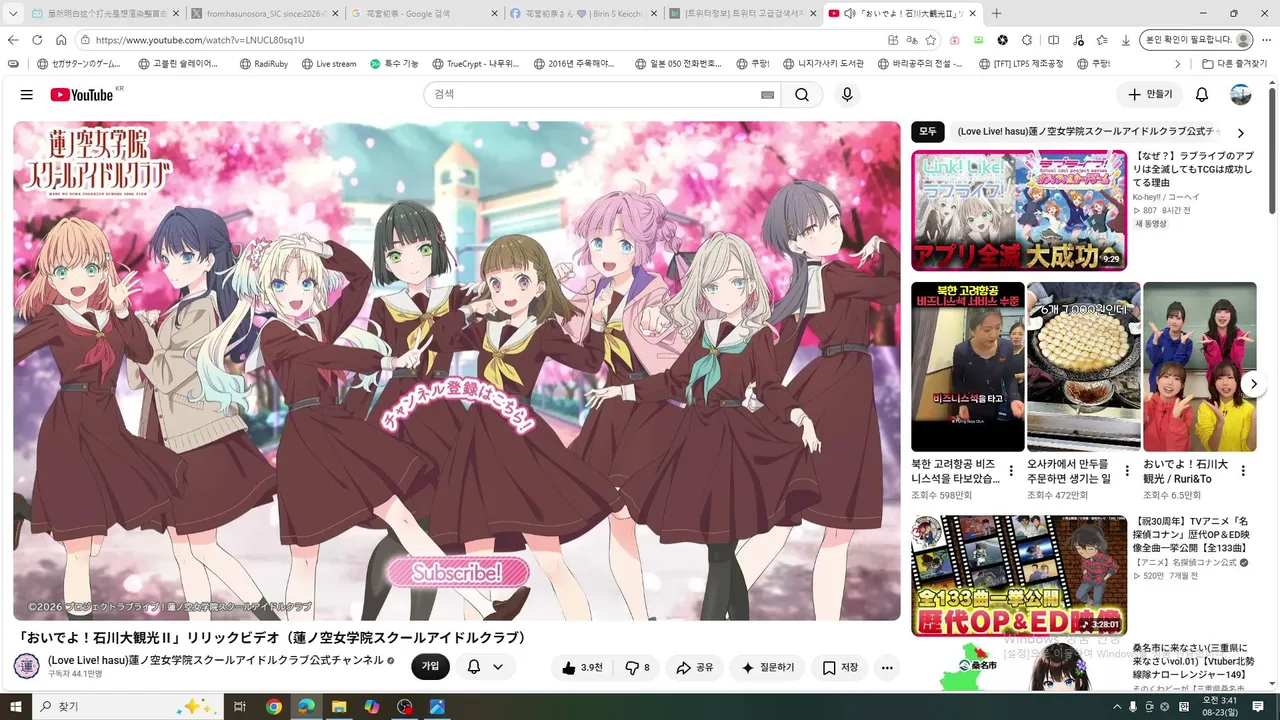Image resolution: width=1280 pixels, height=720 pixels.
Task: Open the アプリ全滅 大成功 video thumbnail
Action: tap(1019, 210)
